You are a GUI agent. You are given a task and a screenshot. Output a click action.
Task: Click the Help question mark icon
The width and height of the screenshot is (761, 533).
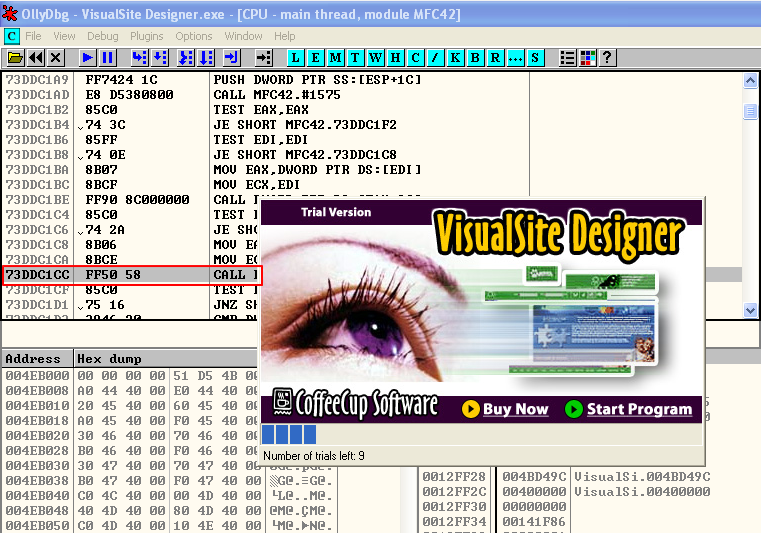607,58
